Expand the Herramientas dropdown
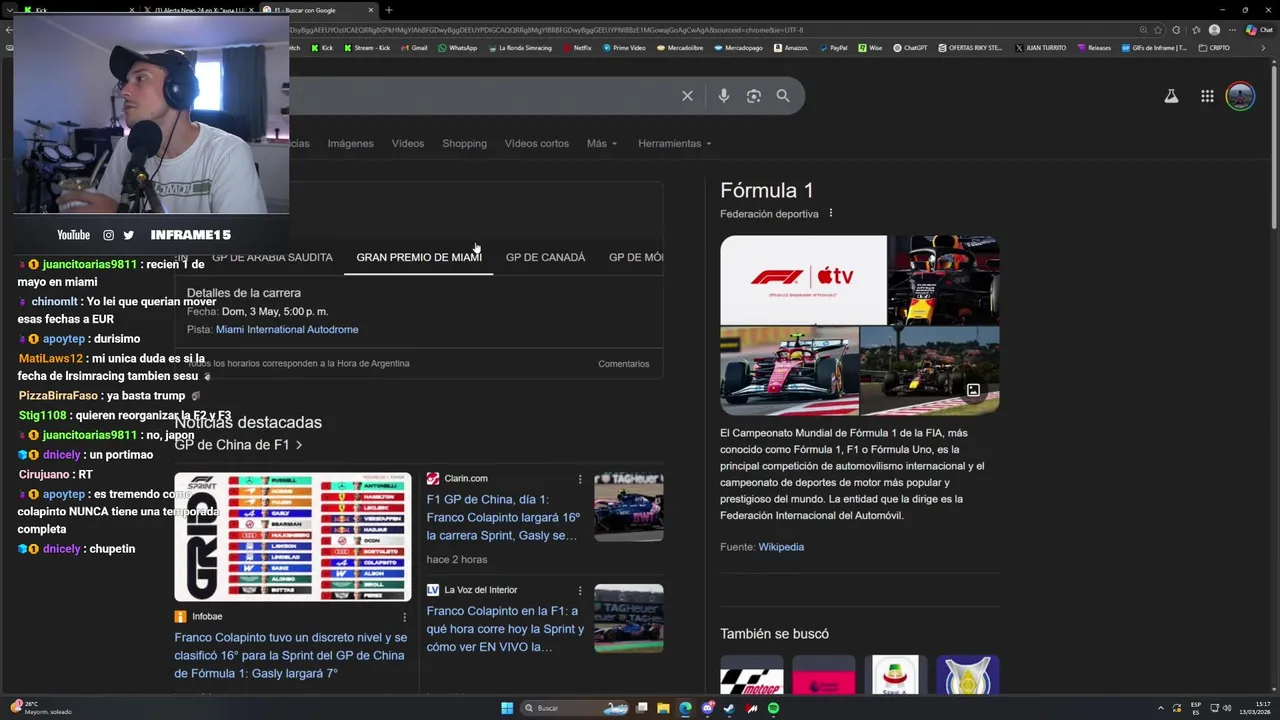 tap(674, 143)
